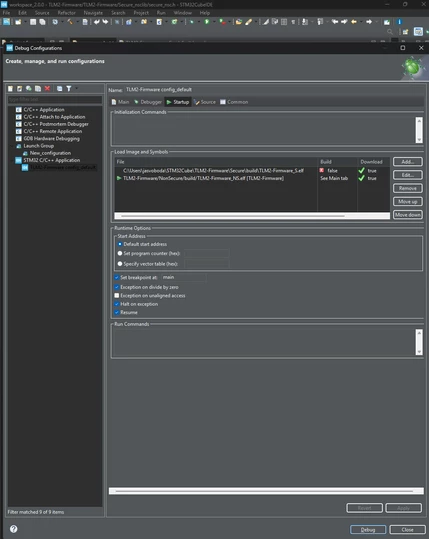
Task: Click the Name field of the configuration
Action: (x=274, y=90)
